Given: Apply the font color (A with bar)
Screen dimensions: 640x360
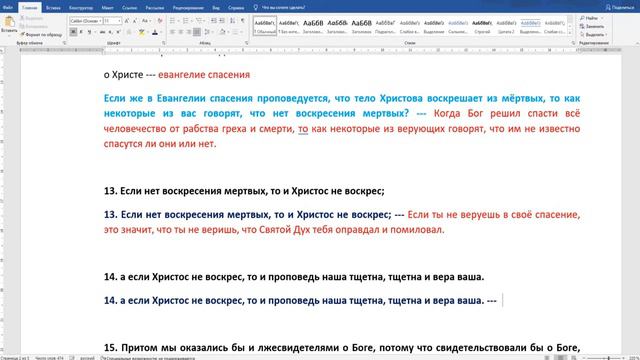Looking at the screenshot, I should [x=155, y=32].
